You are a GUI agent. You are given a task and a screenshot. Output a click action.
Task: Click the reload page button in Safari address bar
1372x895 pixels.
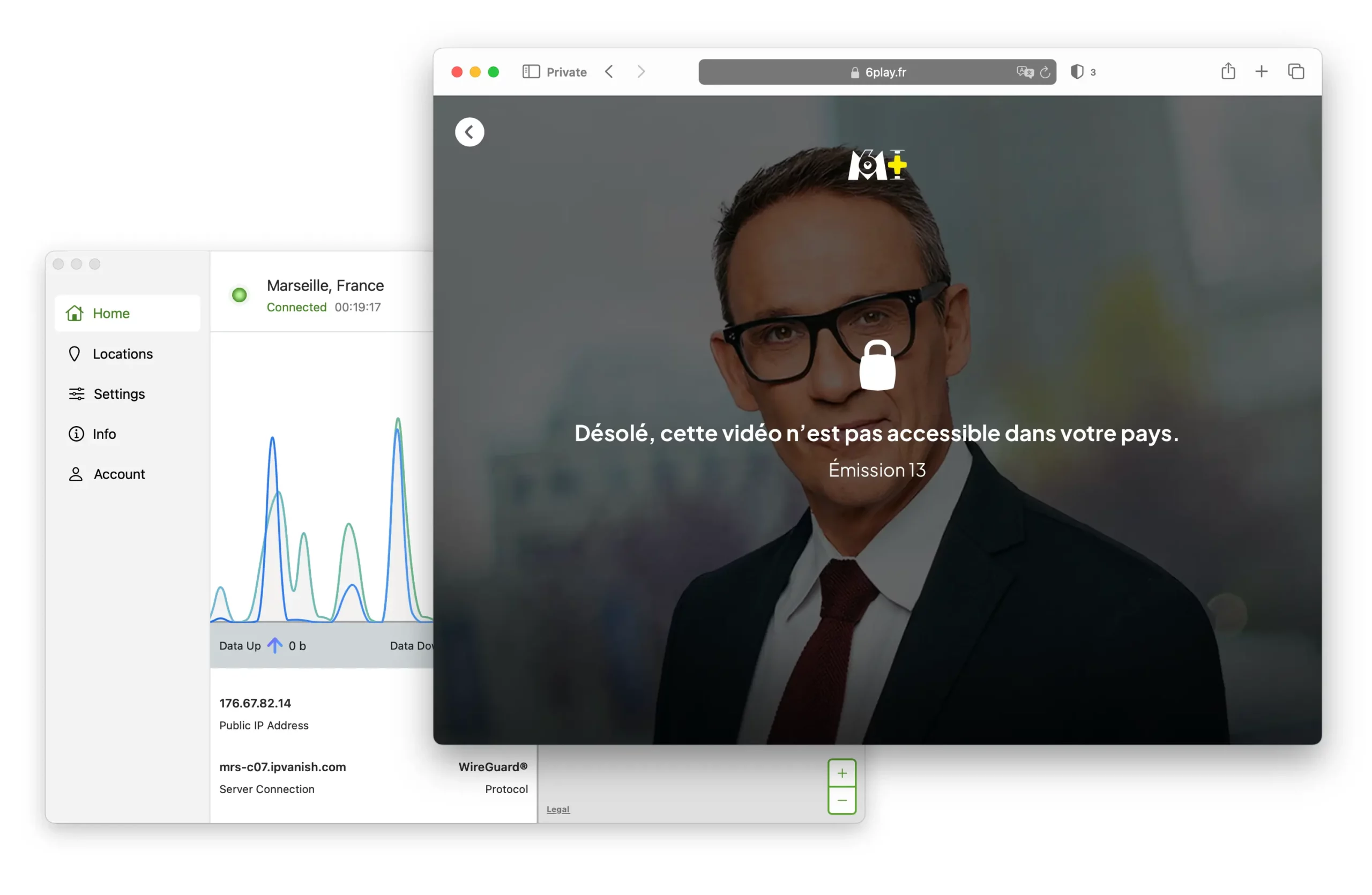click(x=1044, y=72)
